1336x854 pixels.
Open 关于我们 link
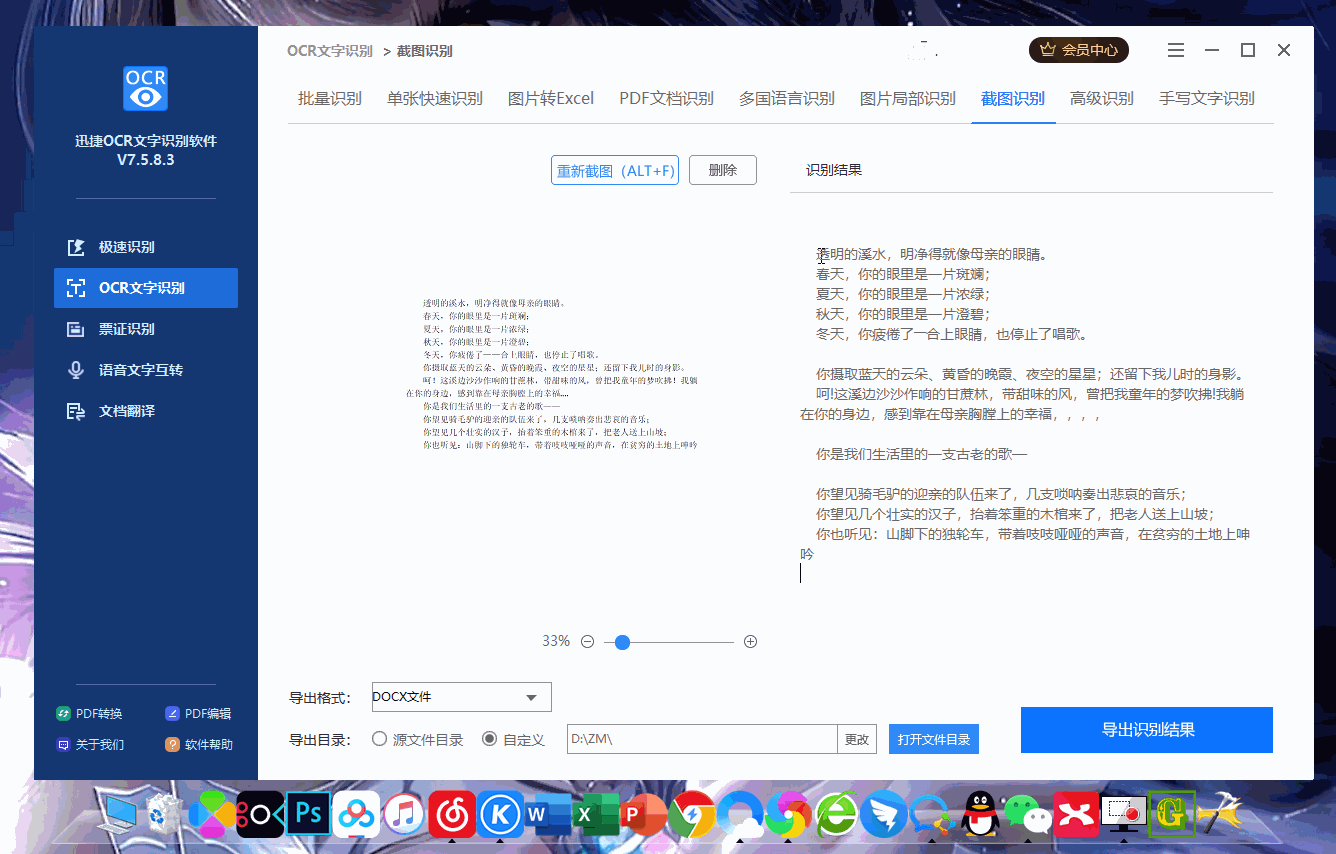[x=90, y=744]
